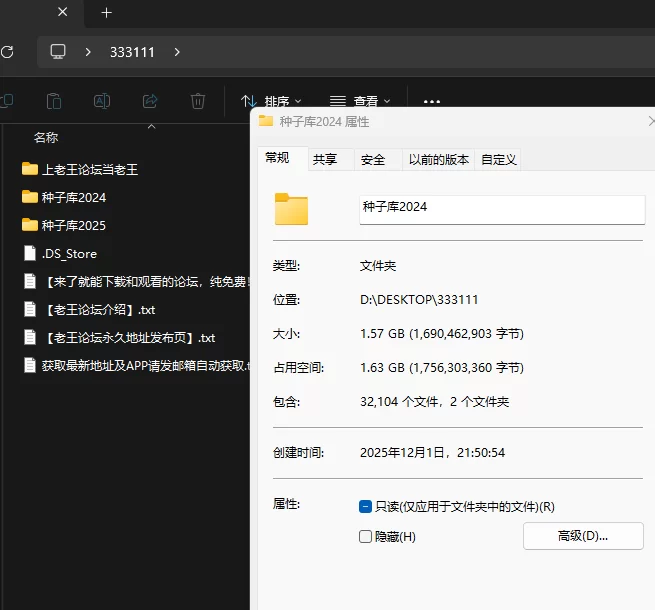Click the Share icon in toolbar
655x610 pixels.
[x=150, y=101]
